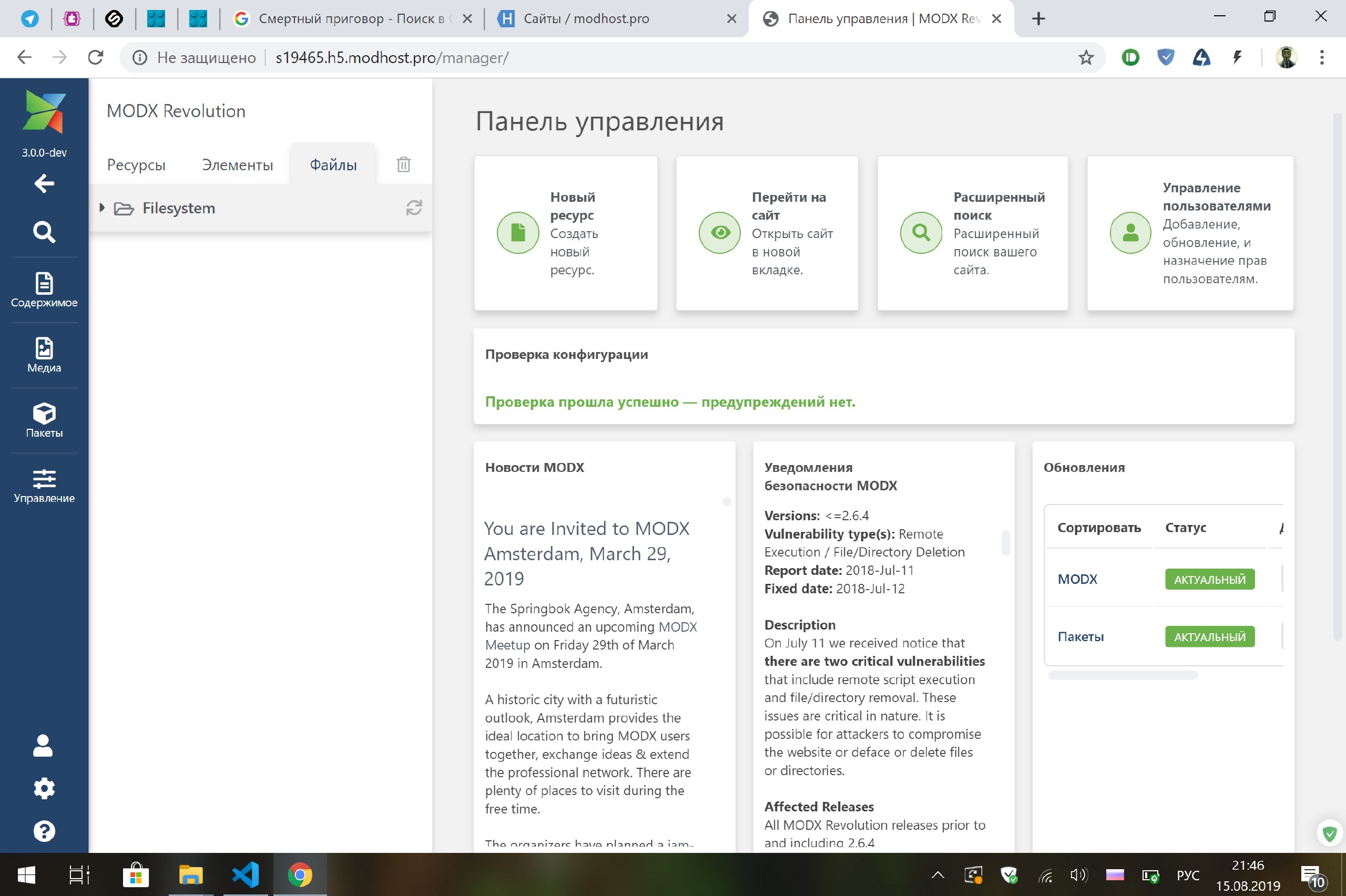Click the Пакеты link in updates table
This screenshot has height=896, width=1346.
(1080, 636)
